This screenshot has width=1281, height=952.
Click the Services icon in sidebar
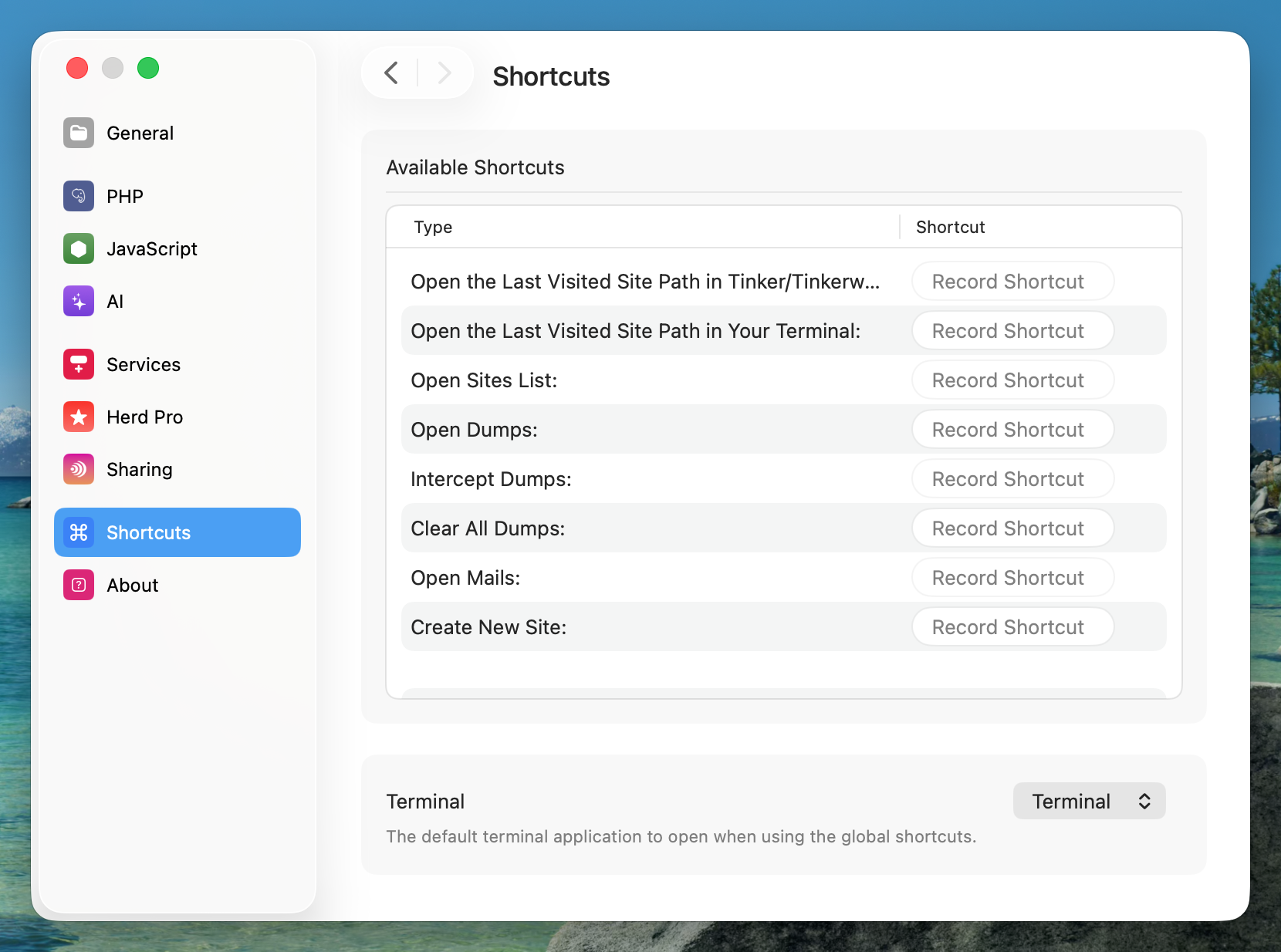(79, 364)
